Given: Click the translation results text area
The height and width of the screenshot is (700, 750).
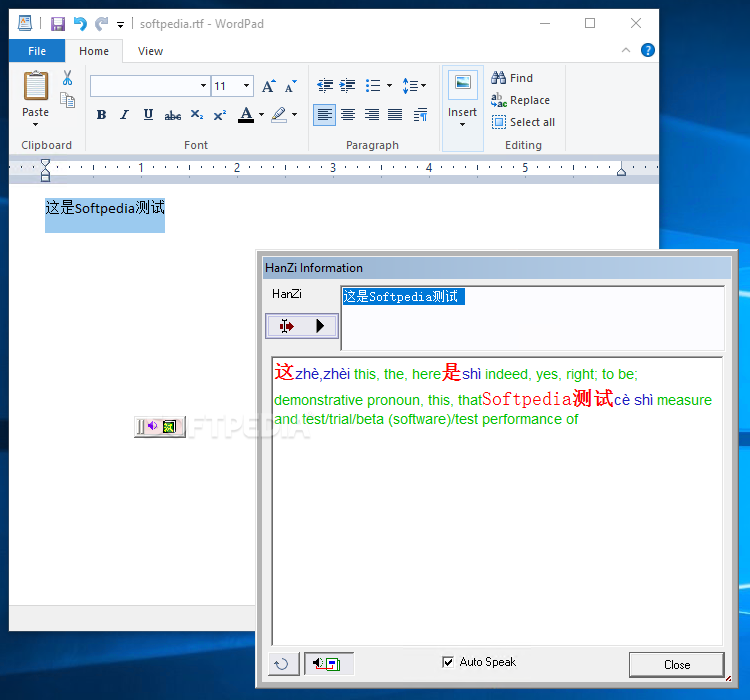Looking at the screenshot, I should click(497, 501).
